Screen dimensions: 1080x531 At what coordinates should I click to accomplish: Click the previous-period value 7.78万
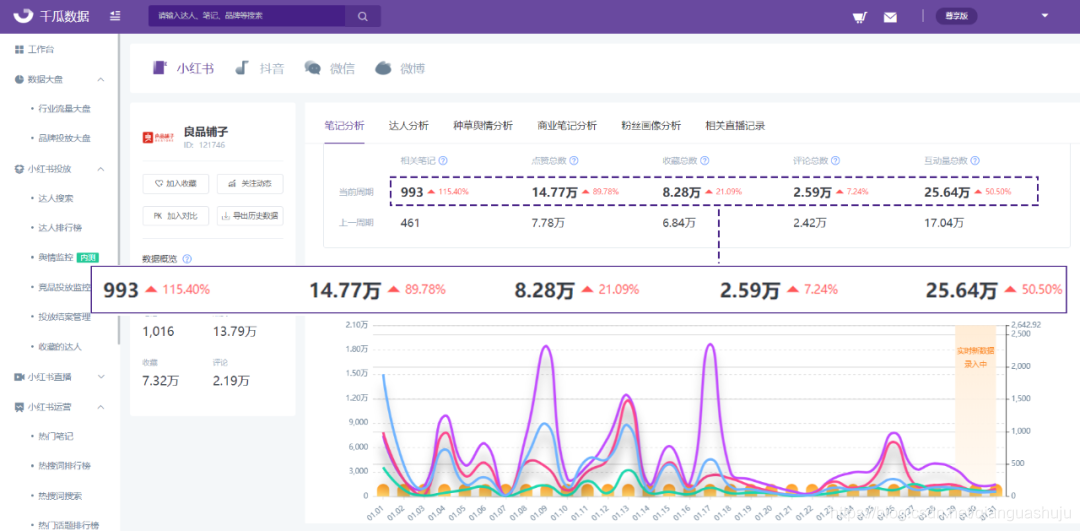[548, 222]
